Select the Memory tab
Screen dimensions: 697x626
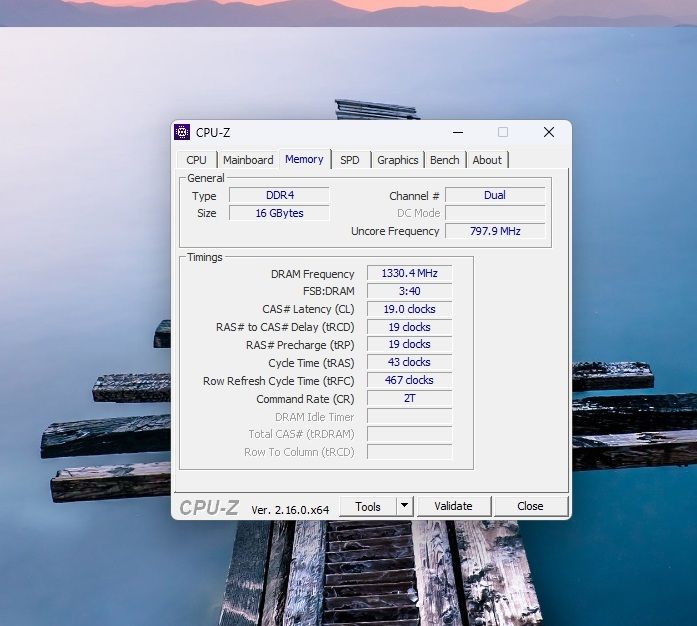pyautogui.click(x=304, y=159)
